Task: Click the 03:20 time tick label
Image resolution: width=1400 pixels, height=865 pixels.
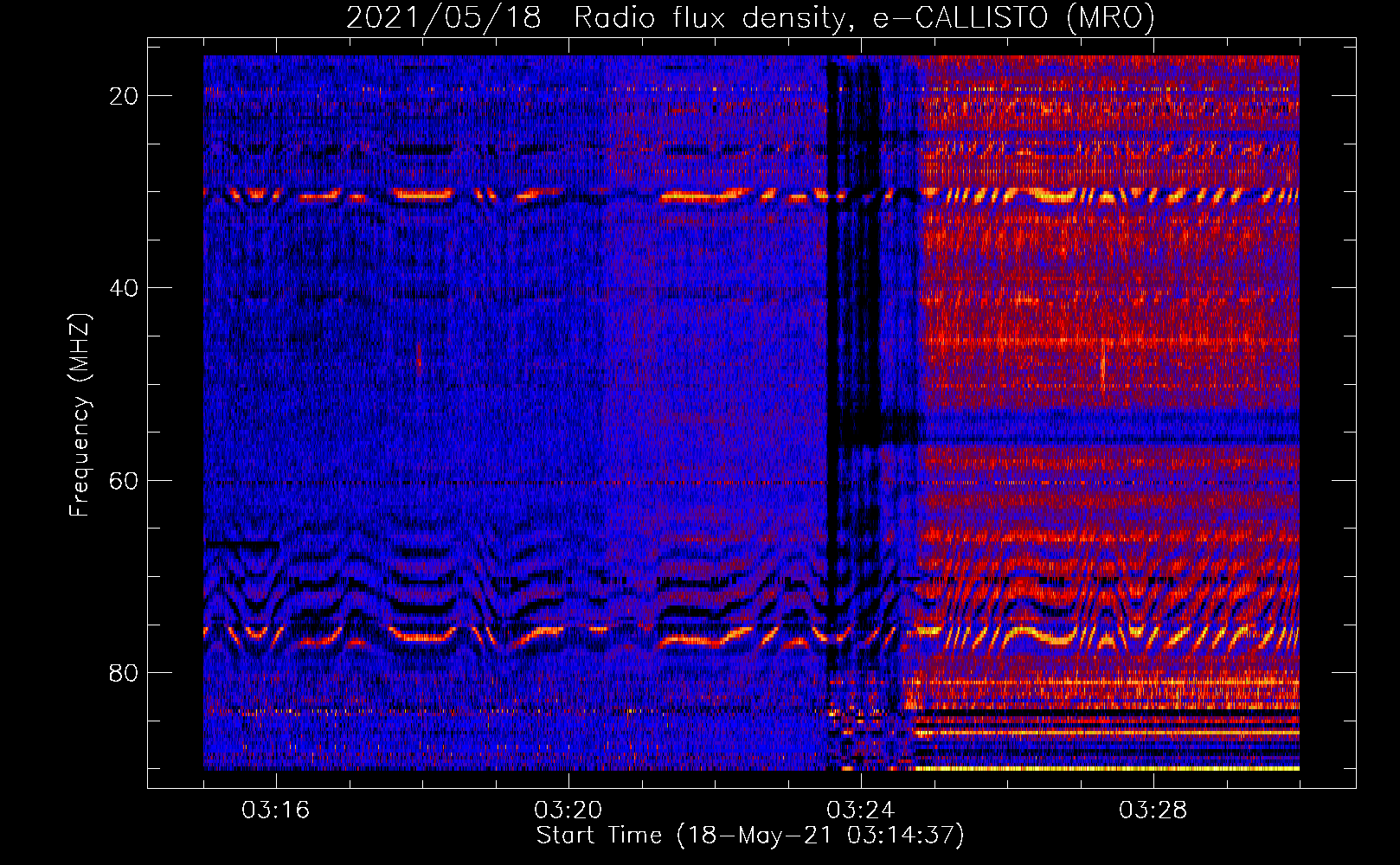Action: coord(568,811)
